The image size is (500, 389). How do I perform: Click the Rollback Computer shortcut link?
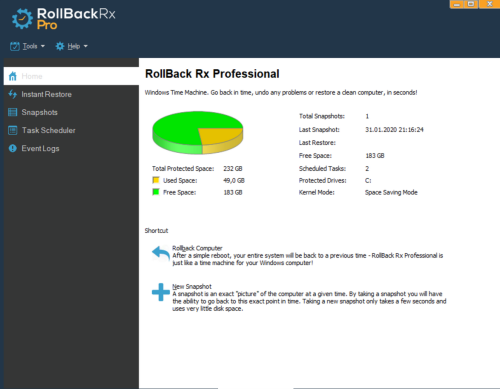[x=197, y=248]
